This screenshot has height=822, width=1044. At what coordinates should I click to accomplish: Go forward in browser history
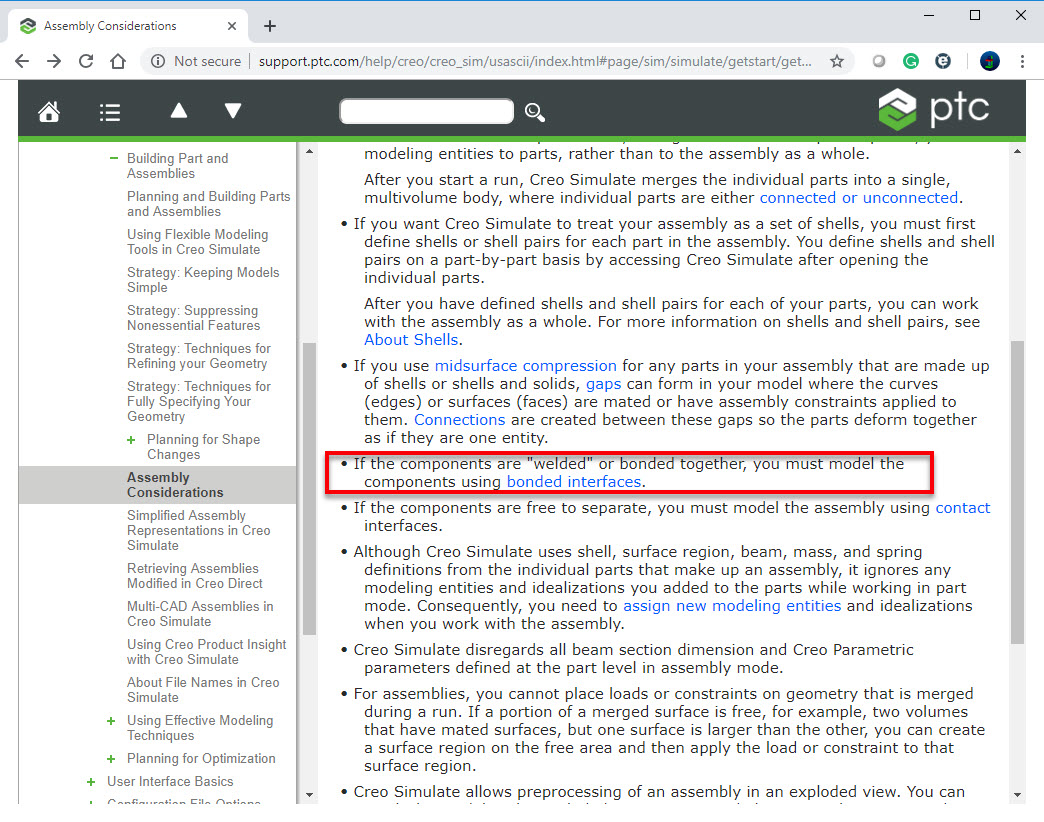click(54, 61)
